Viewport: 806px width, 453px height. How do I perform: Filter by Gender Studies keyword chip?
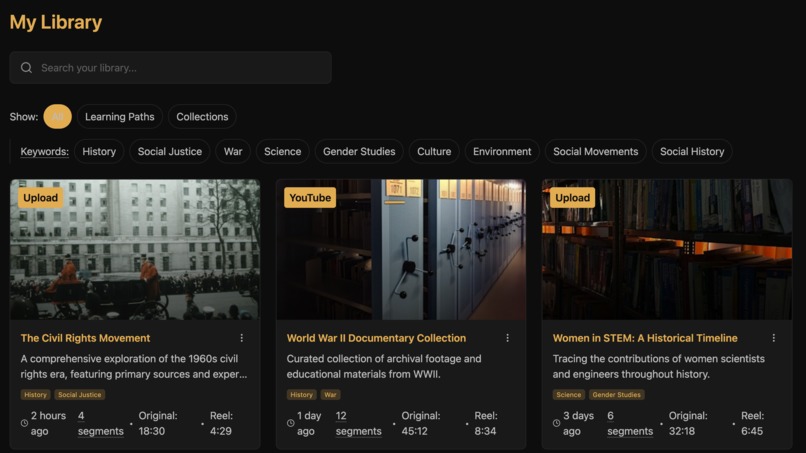click(x=359, y=152)
